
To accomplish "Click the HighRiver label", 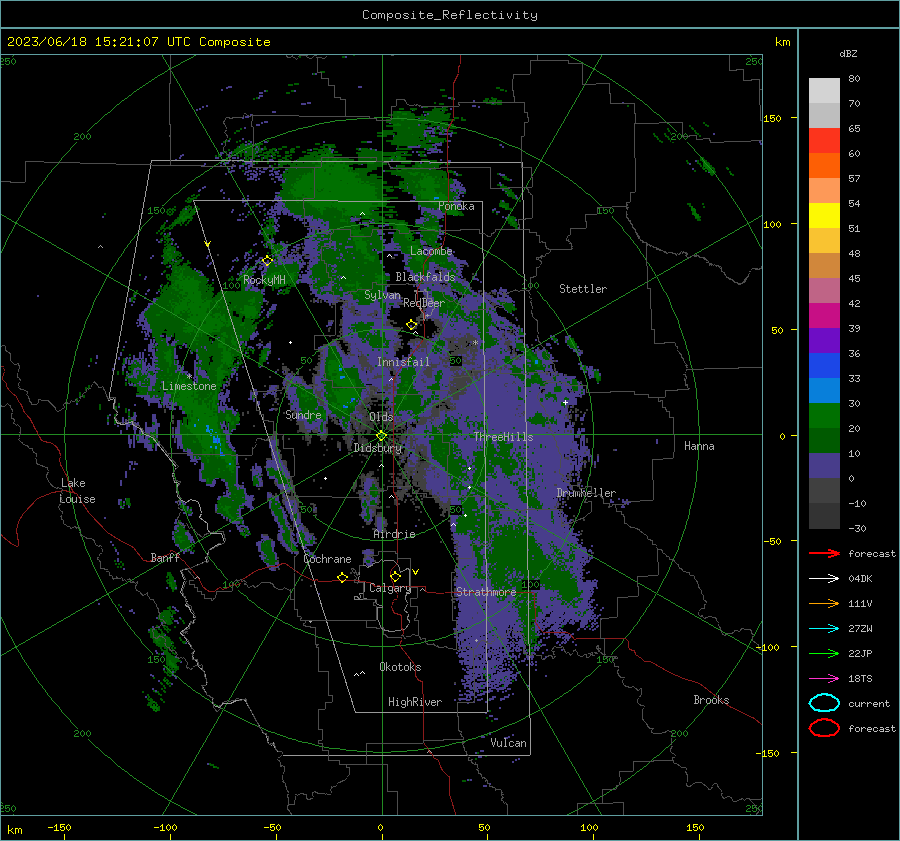I will click(415, 702).
